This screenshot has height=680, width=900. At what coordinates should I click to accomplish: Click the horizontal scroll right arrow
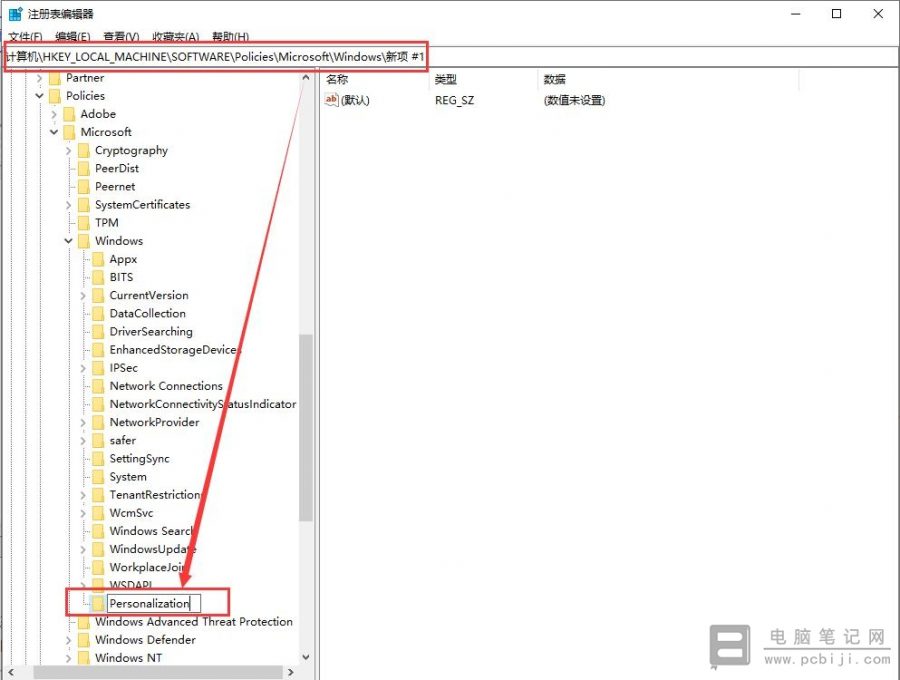(x=290, y=672)
